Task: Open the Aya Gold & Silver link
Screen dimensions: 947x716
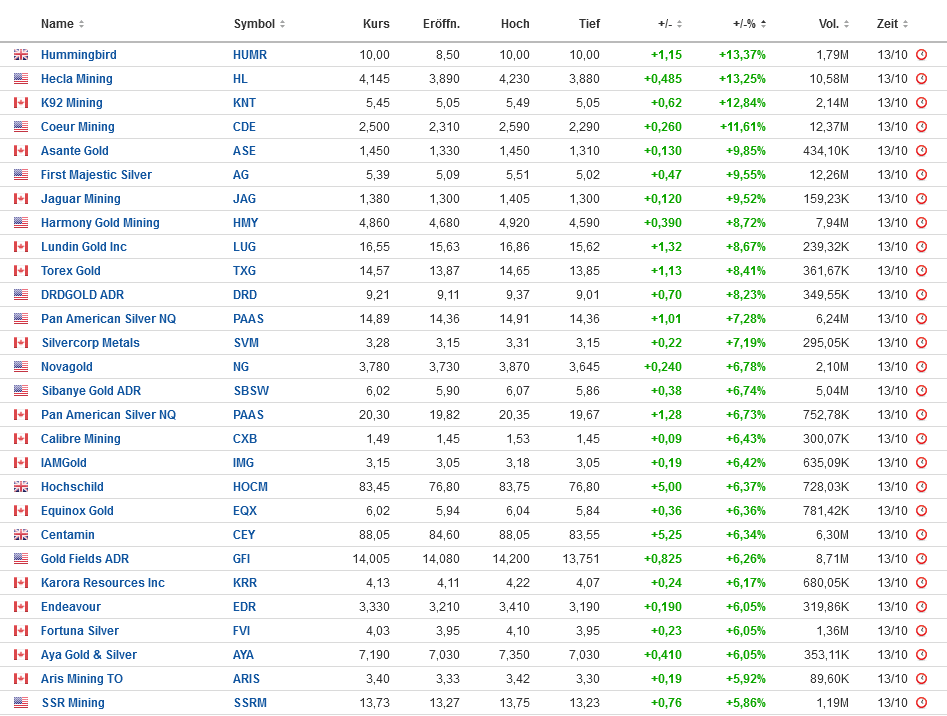Action: click(x=89, y=655)
